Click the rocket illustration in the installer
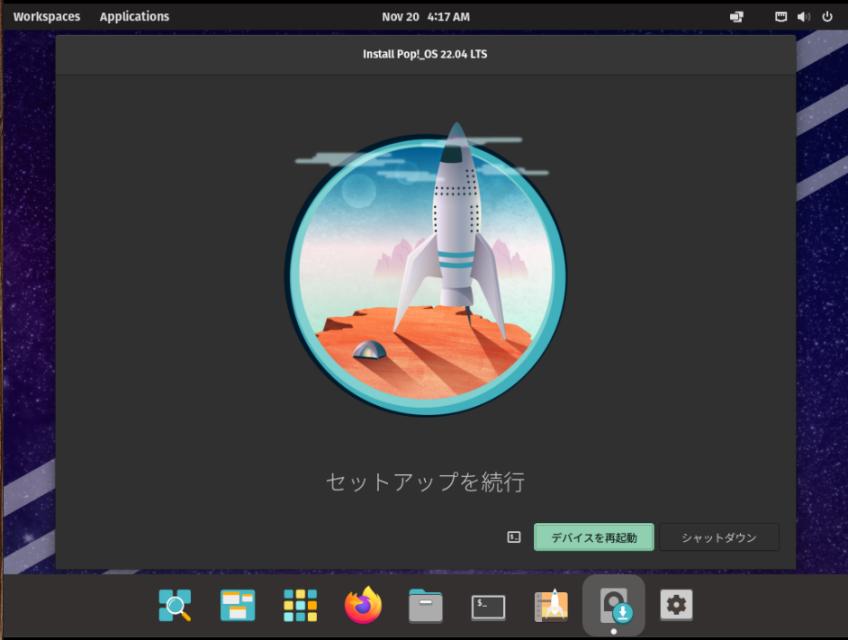 [426, 269]
